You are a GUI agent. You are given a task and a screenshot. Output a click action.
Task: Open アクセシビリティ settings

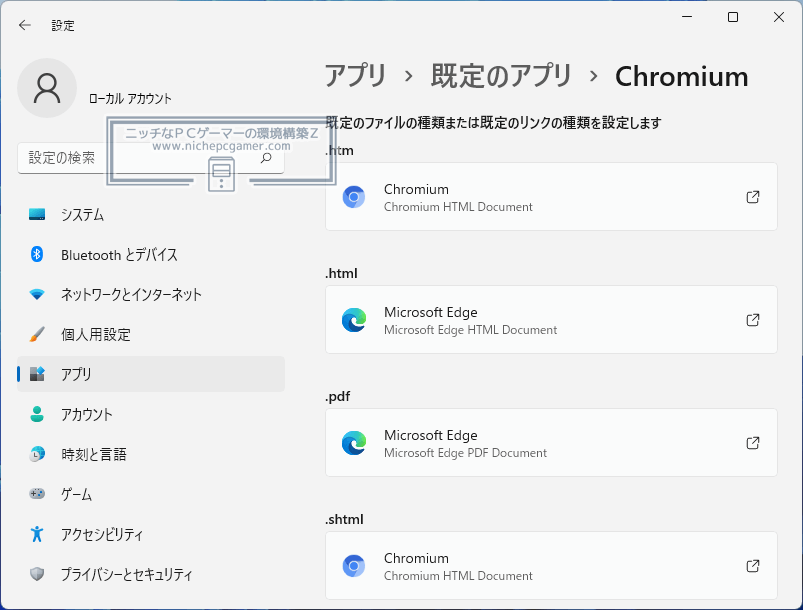point(151,534)
